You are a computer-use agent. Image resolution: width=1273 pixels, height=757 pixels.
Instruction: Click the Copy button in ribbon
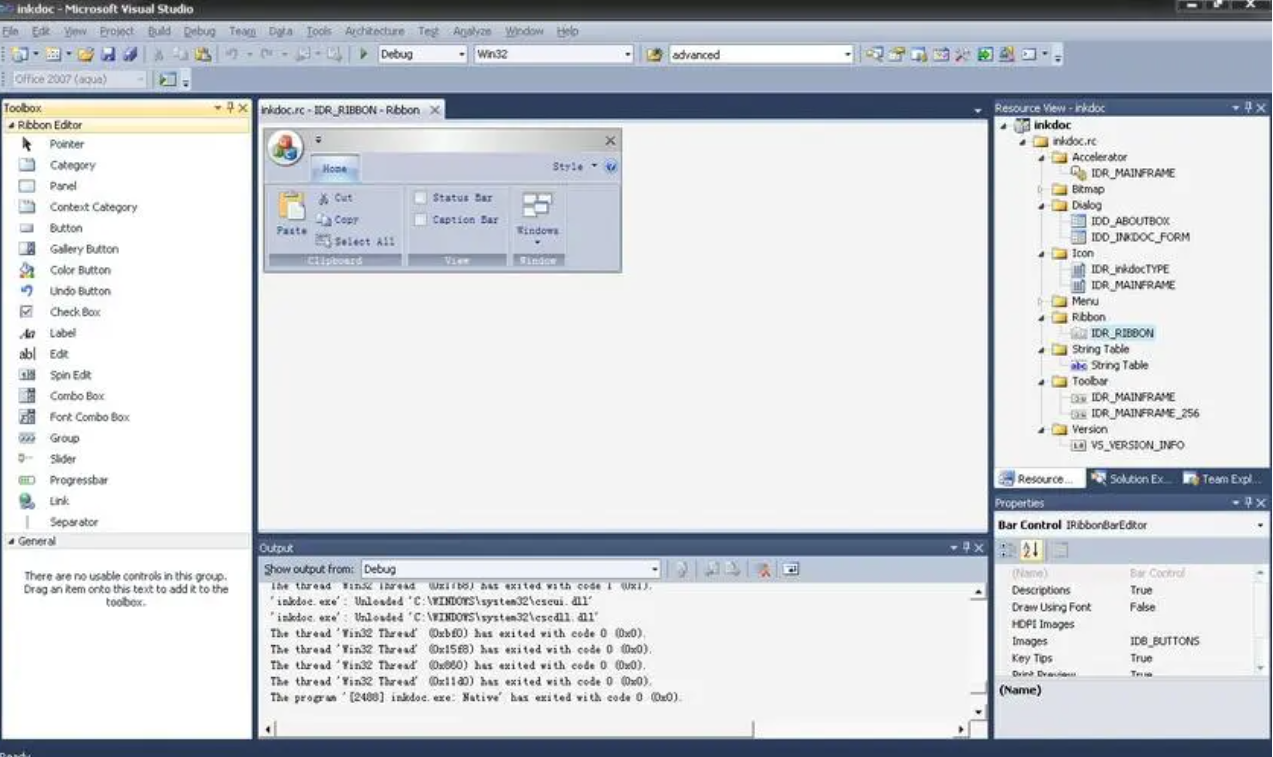coord(337,219)
